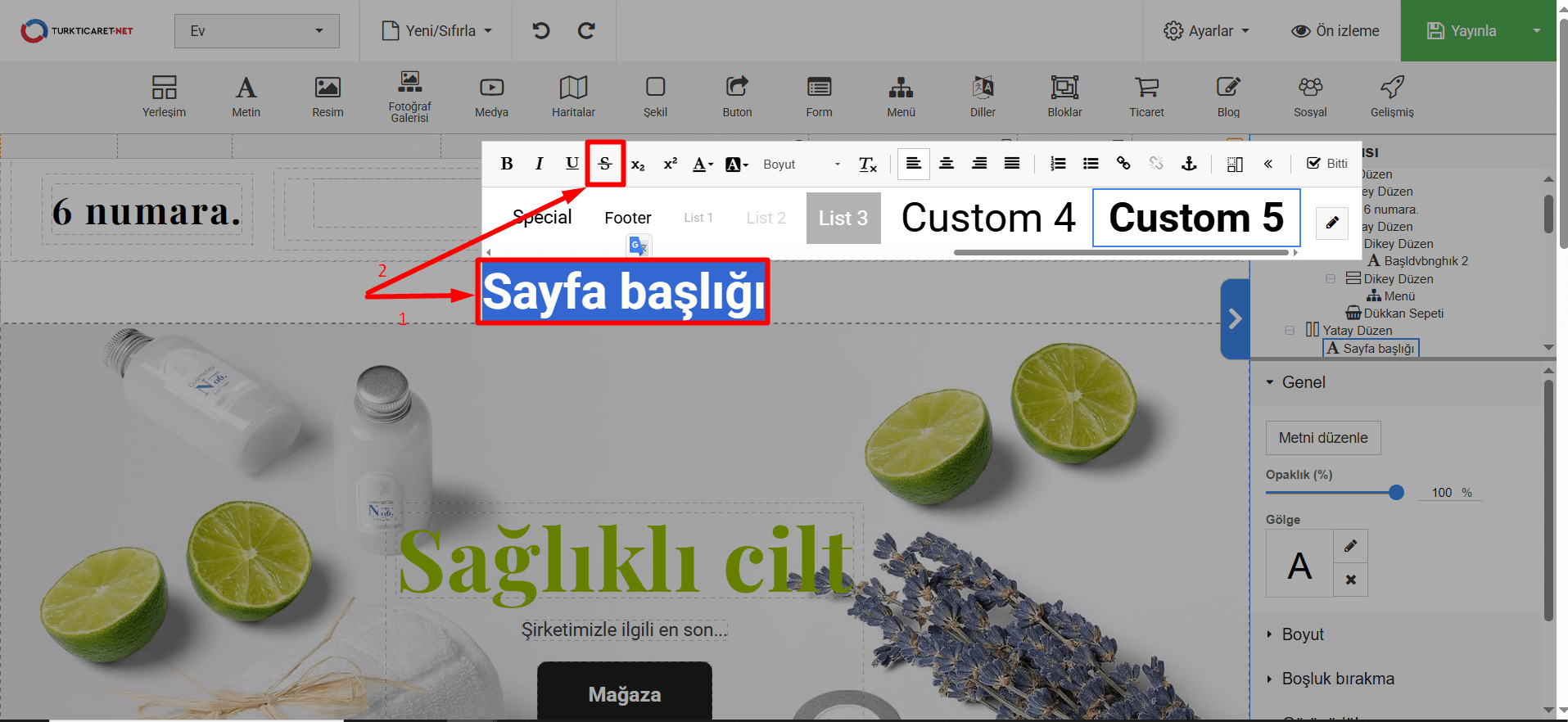Open the text background color picker

point(737,164)
